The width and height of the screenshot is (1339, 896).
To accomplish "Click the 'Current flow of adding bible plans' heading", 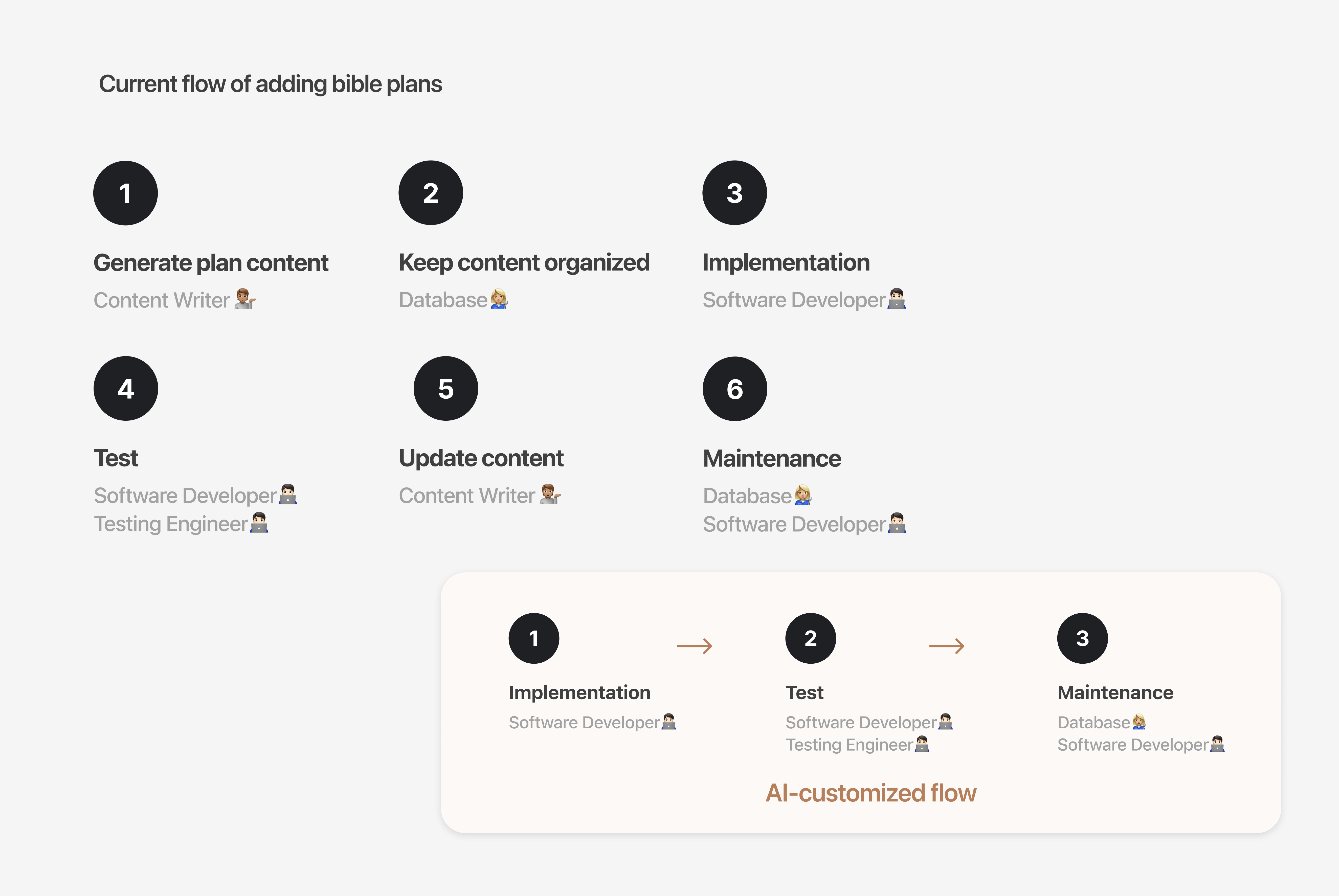I will 270,84.
